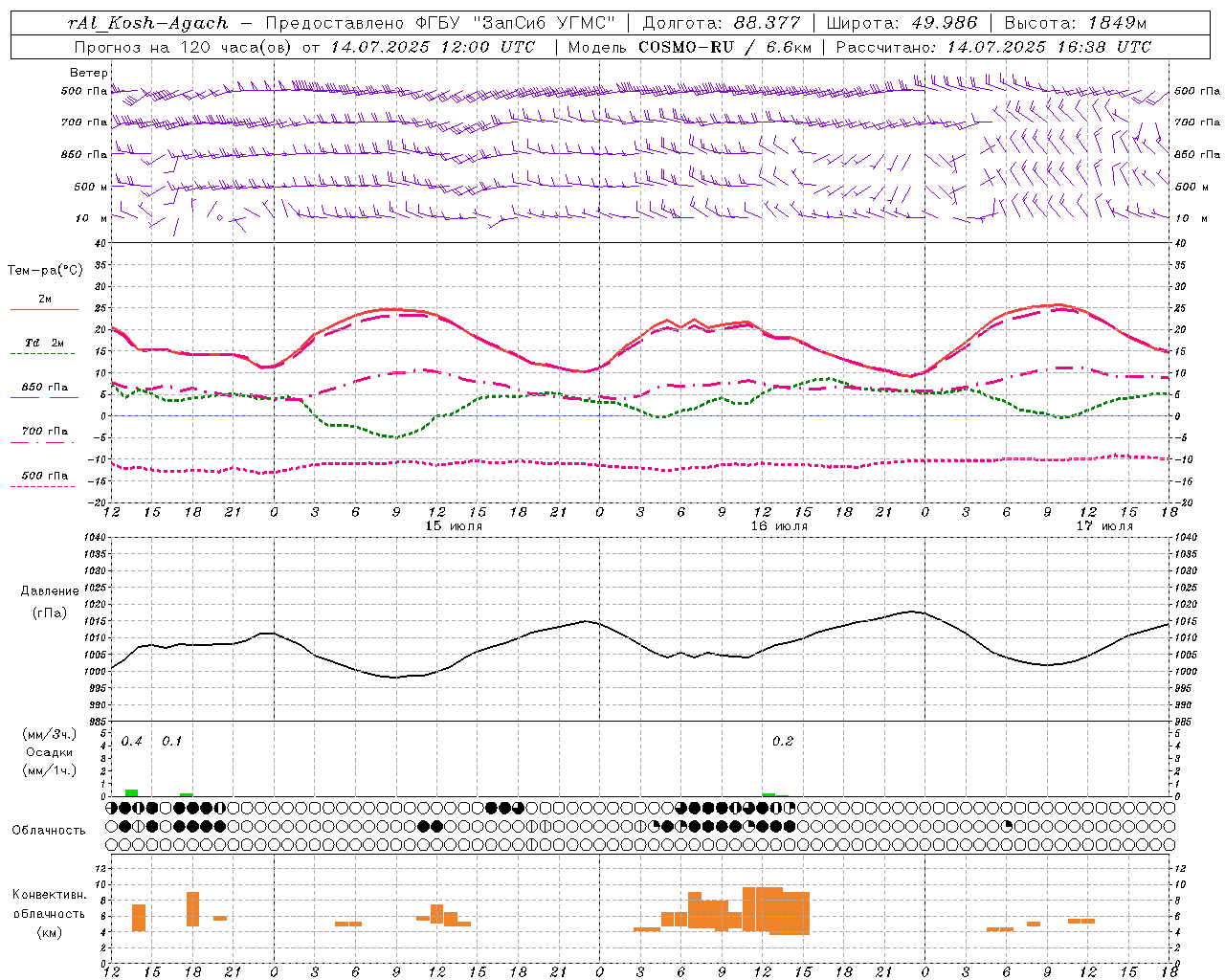
Task: Click the 'Осадки' precipitation label
Action: [x=50, y=752]
